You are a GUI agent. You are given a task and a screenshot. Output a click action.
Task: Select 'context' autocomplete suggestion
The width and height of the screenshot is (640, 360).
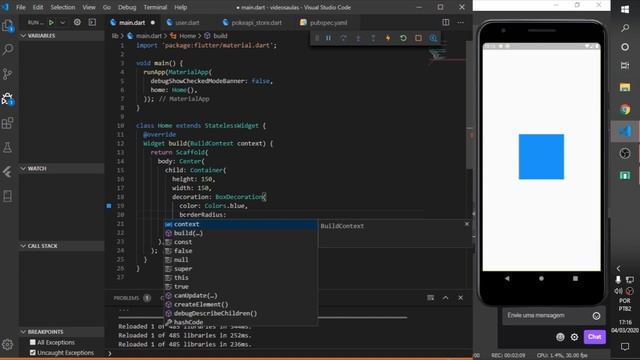click(x=240, y=224)
